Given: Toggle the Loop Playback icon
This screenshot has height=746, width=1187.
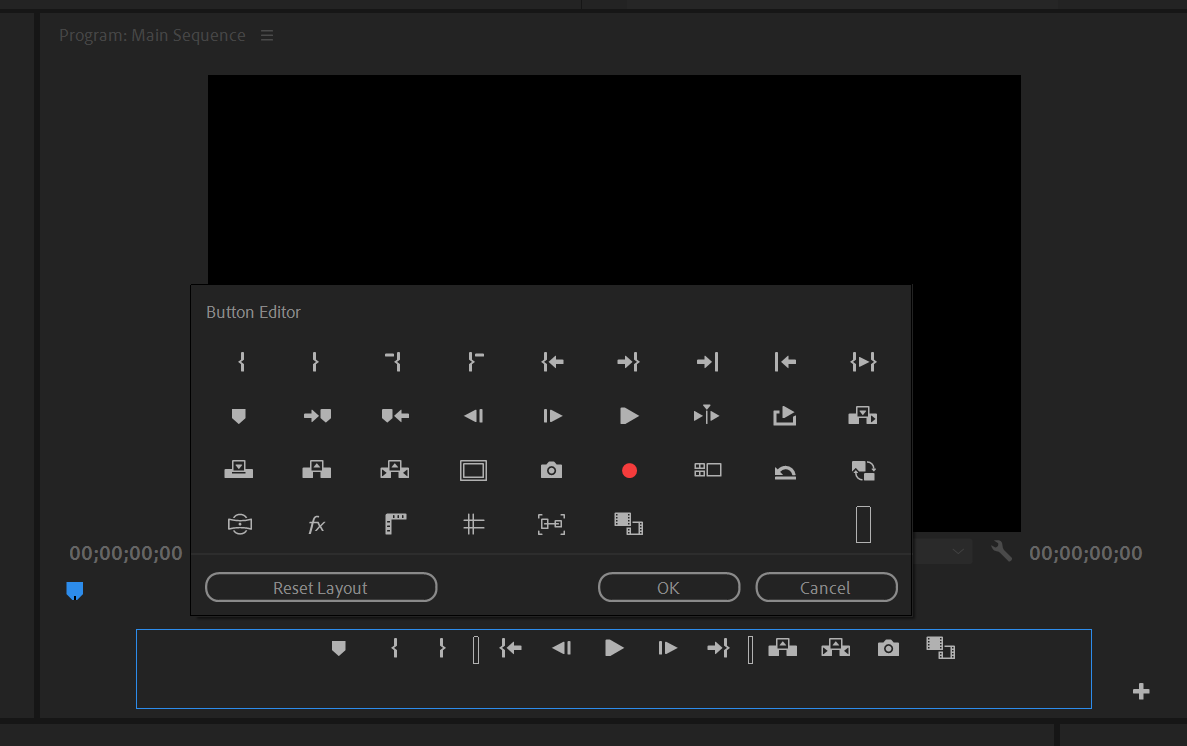Looking at the screenshot, I should click(785, 470).
